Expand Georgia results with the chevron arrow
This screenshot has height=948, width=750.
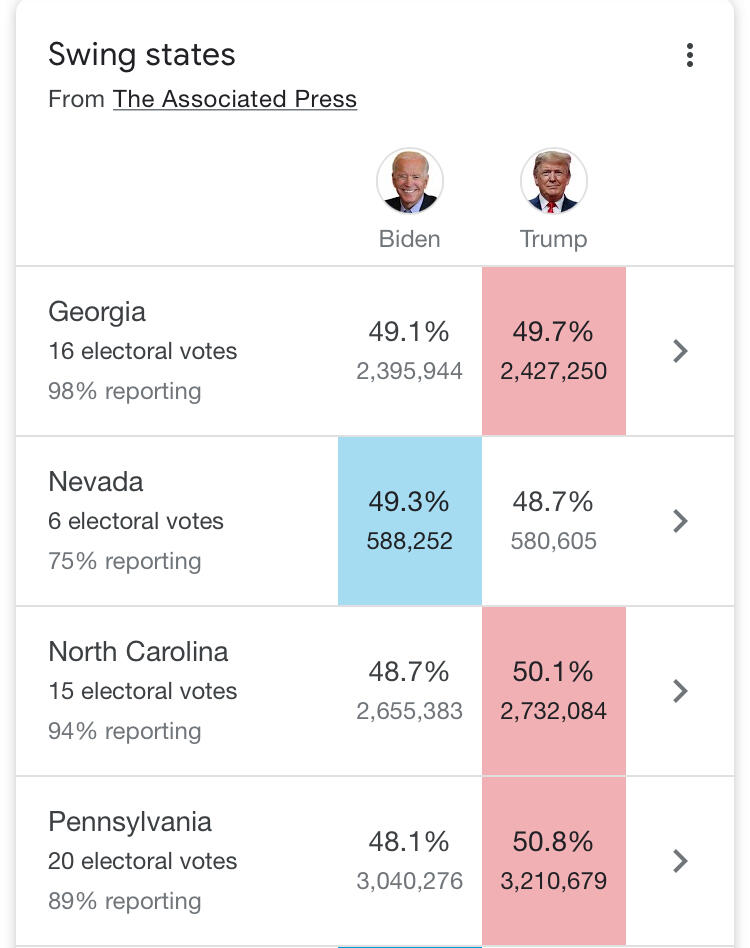click(681, 351)
